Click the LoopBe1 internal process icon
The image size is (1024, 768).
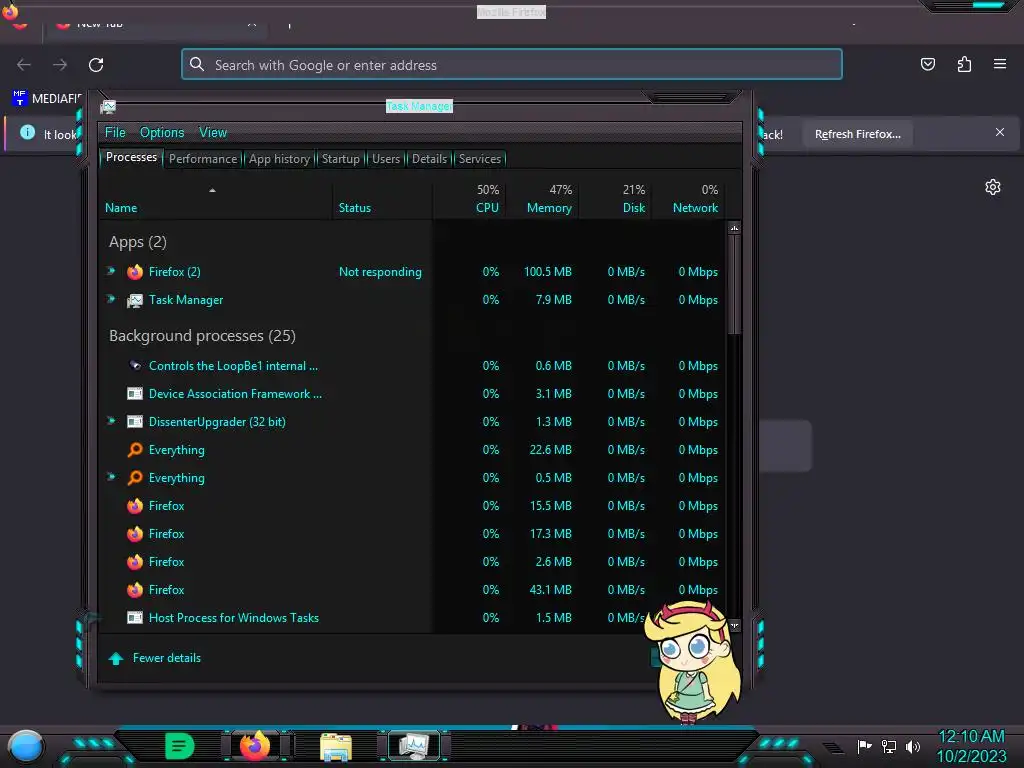pos(135,366)
